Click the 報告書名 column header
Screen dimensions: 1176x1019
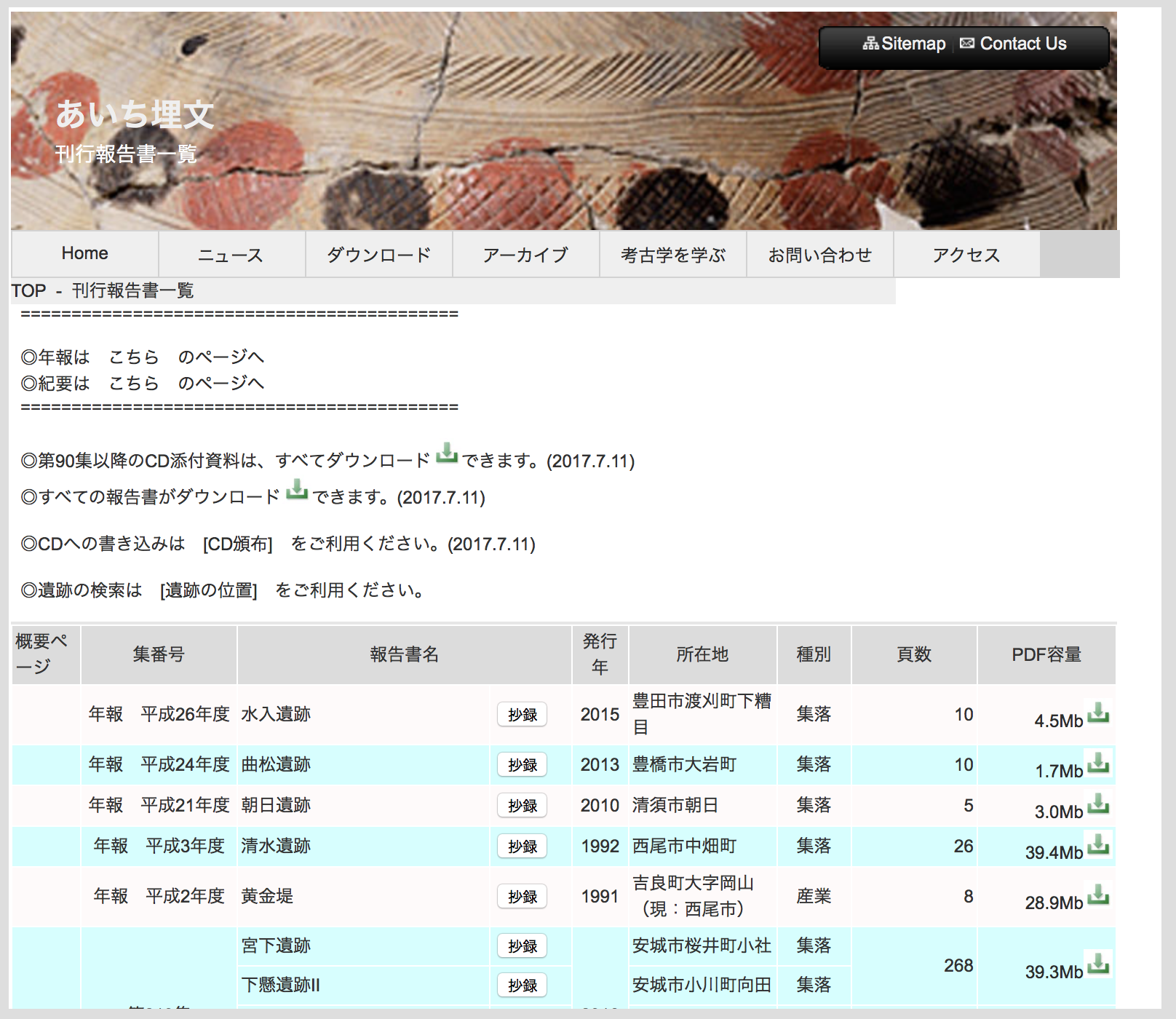tap(405, 654)
